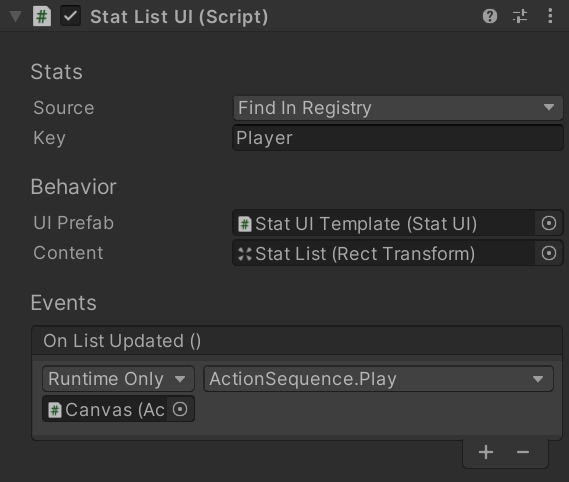Open the three-dot component context menu
Viewport: 569px width, 482px height.
pos(550,16)
